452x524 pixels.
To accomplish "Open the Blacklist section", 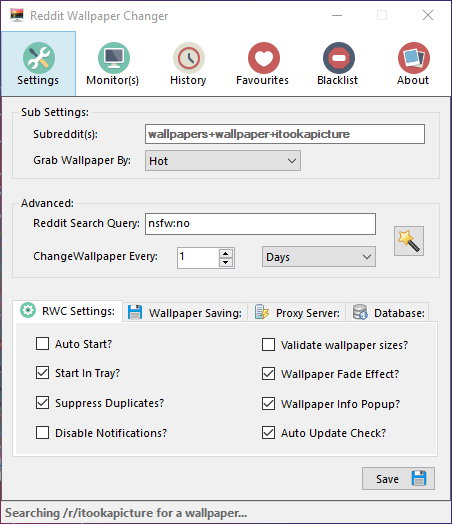I will point(338,64).
